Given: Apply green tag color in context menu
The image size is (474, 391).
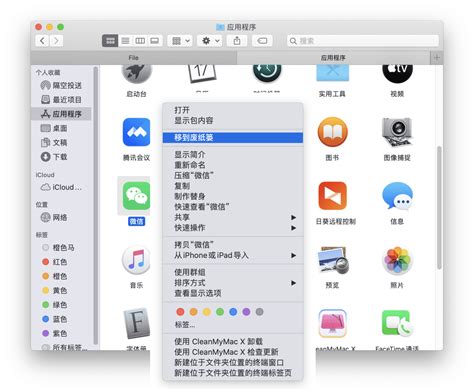Looking at the screenshot, I should pos(220,312).
